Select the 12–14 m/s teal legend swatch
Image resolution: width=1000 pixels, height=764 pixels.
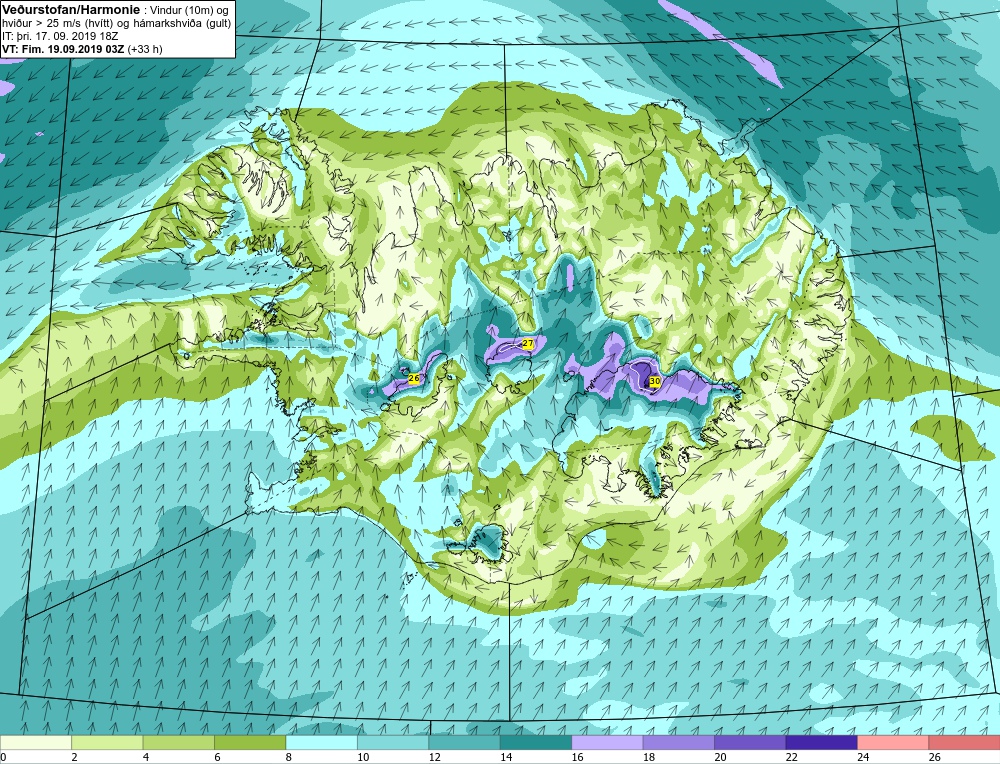pyautogui.click(x=464, y=742)
